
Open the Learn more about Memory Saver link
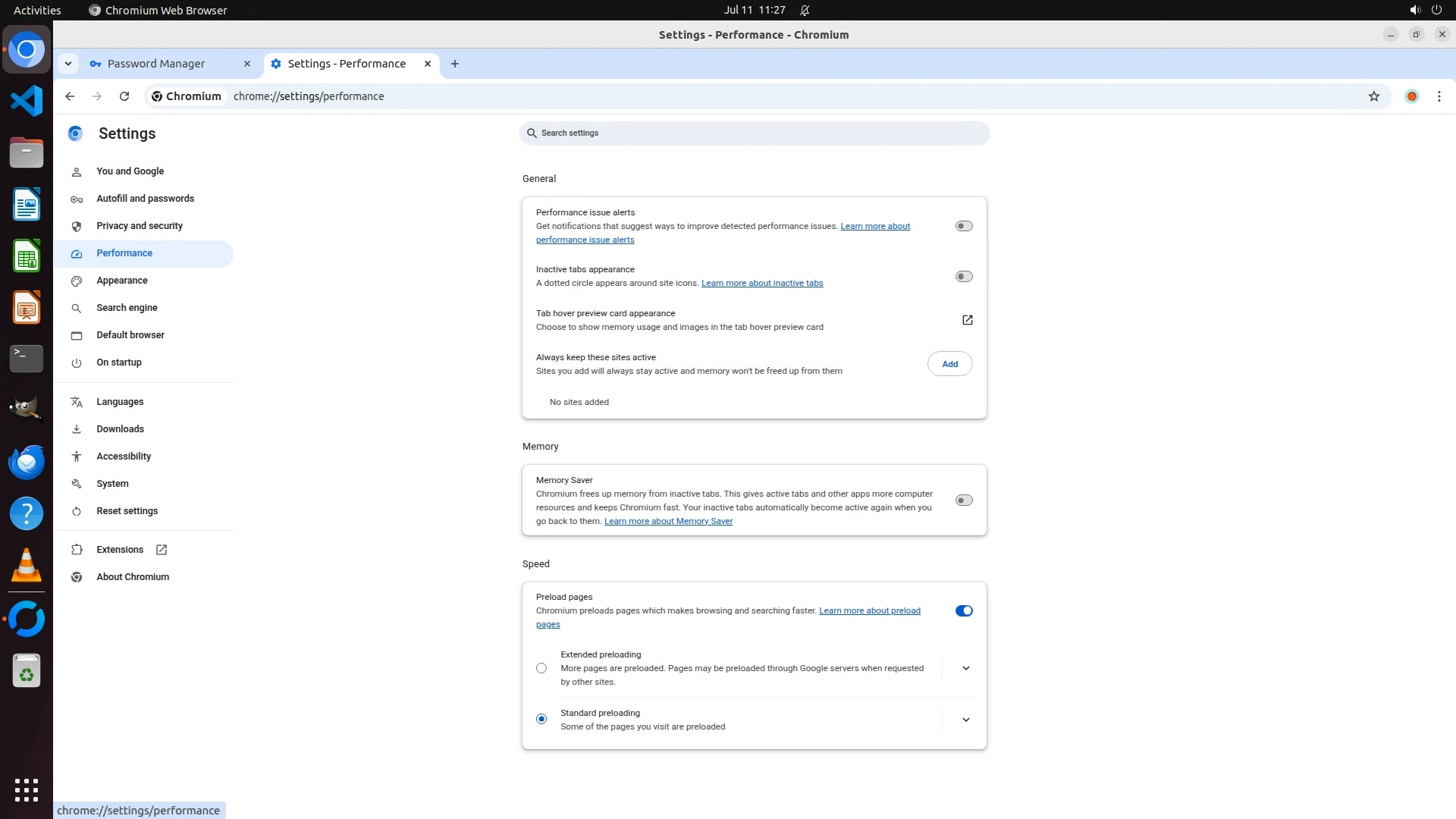click(x=668, y=521)
